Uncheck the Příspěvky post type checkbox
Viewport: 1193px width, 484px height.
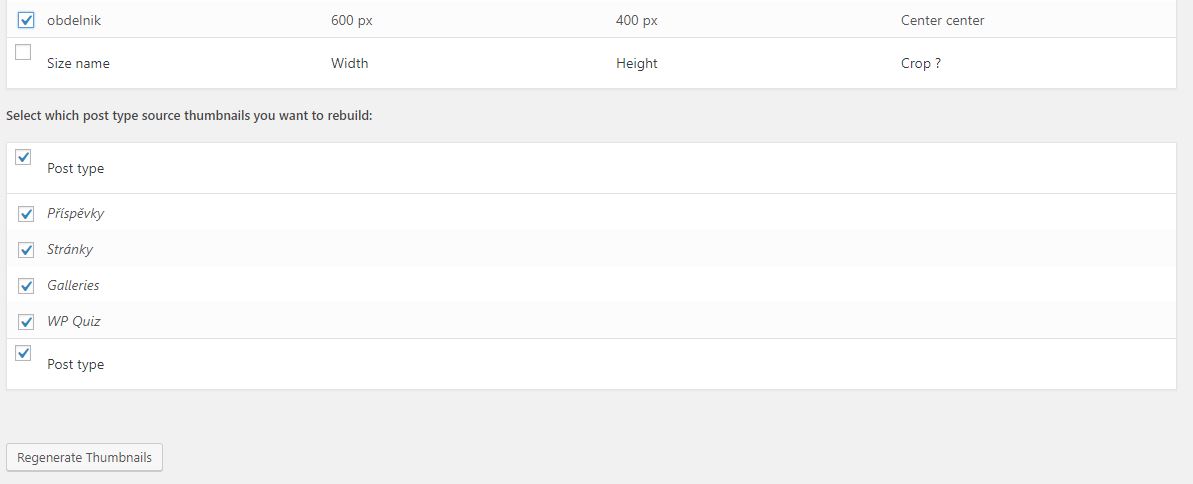pos(26,214)
